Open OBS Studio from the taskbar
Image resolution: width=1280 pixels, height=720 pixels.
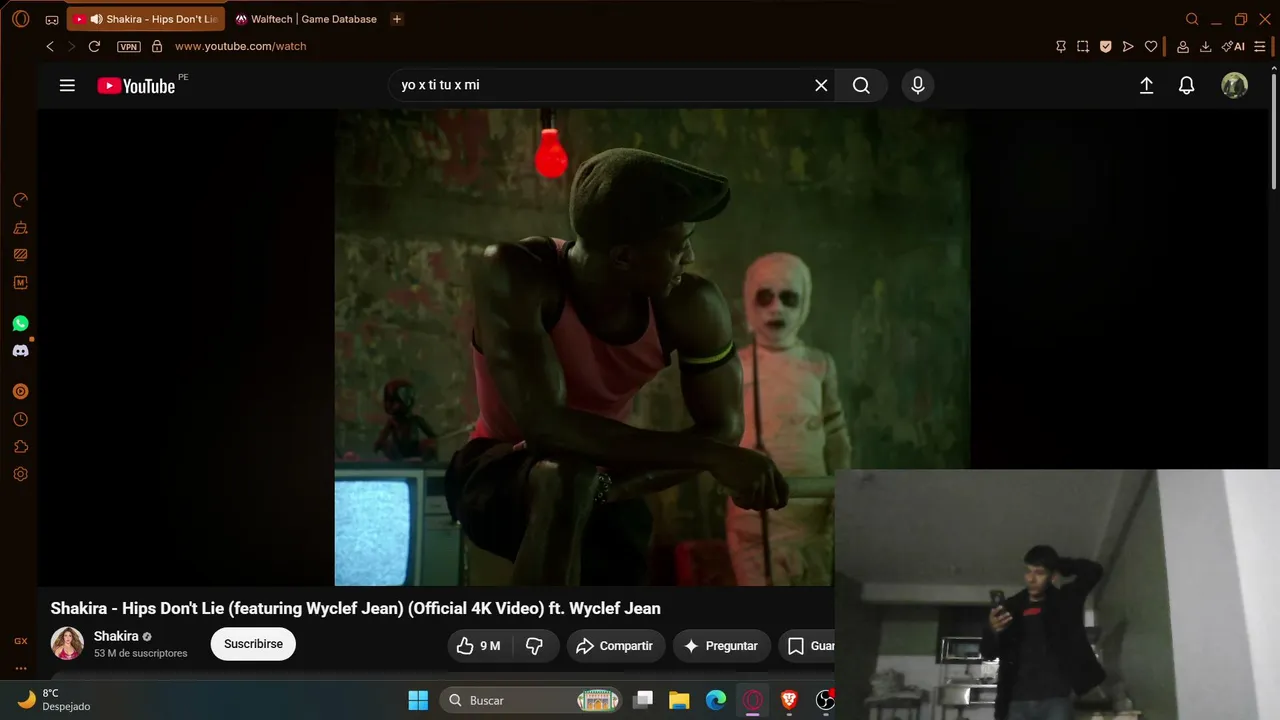click(x=824, y=700)
